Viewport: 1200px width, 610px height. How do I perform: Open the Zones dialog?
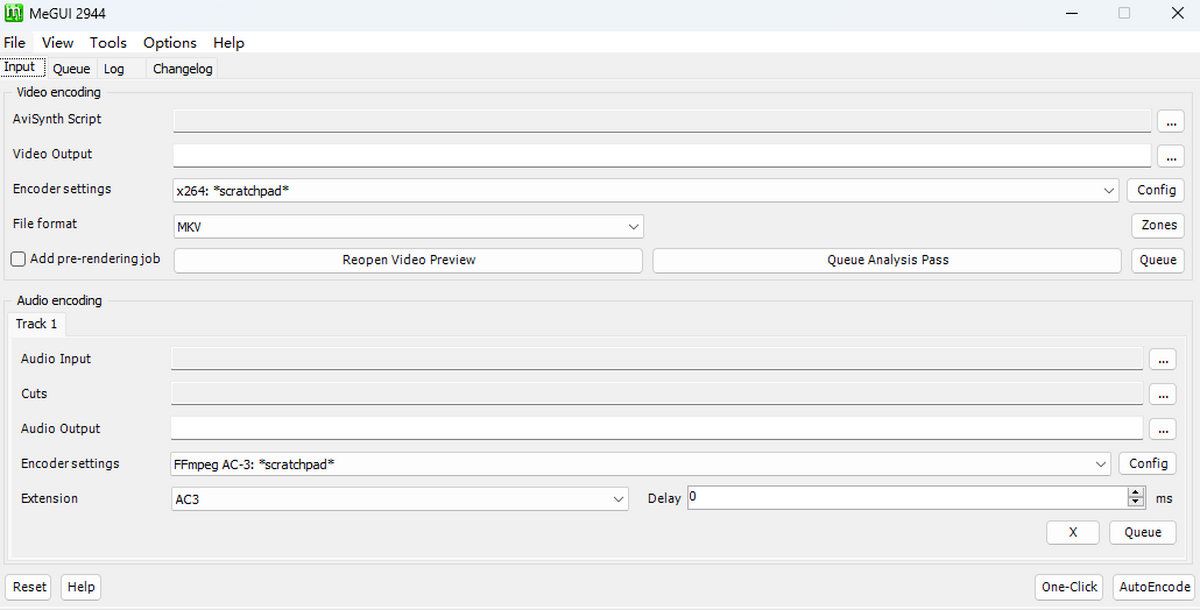(1159, 225)
